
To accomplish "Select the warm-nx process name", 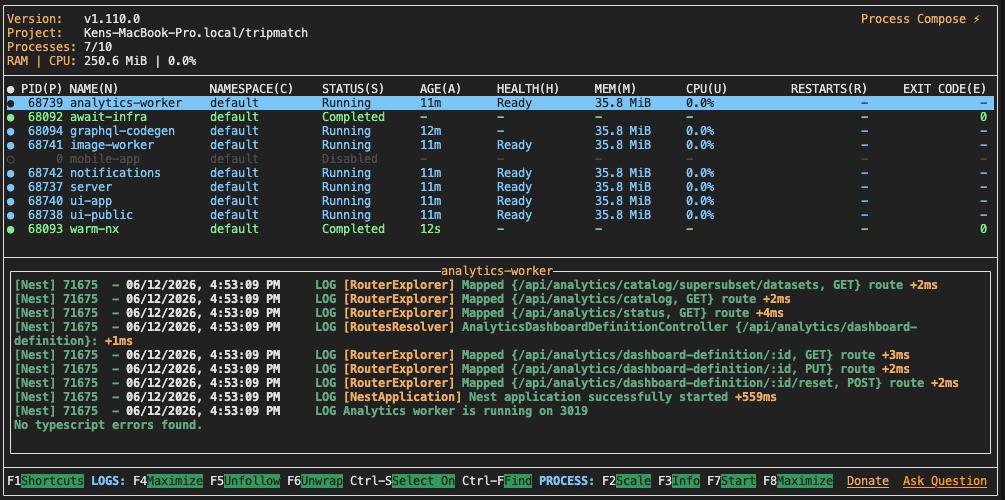I will [x=94, y=229].
